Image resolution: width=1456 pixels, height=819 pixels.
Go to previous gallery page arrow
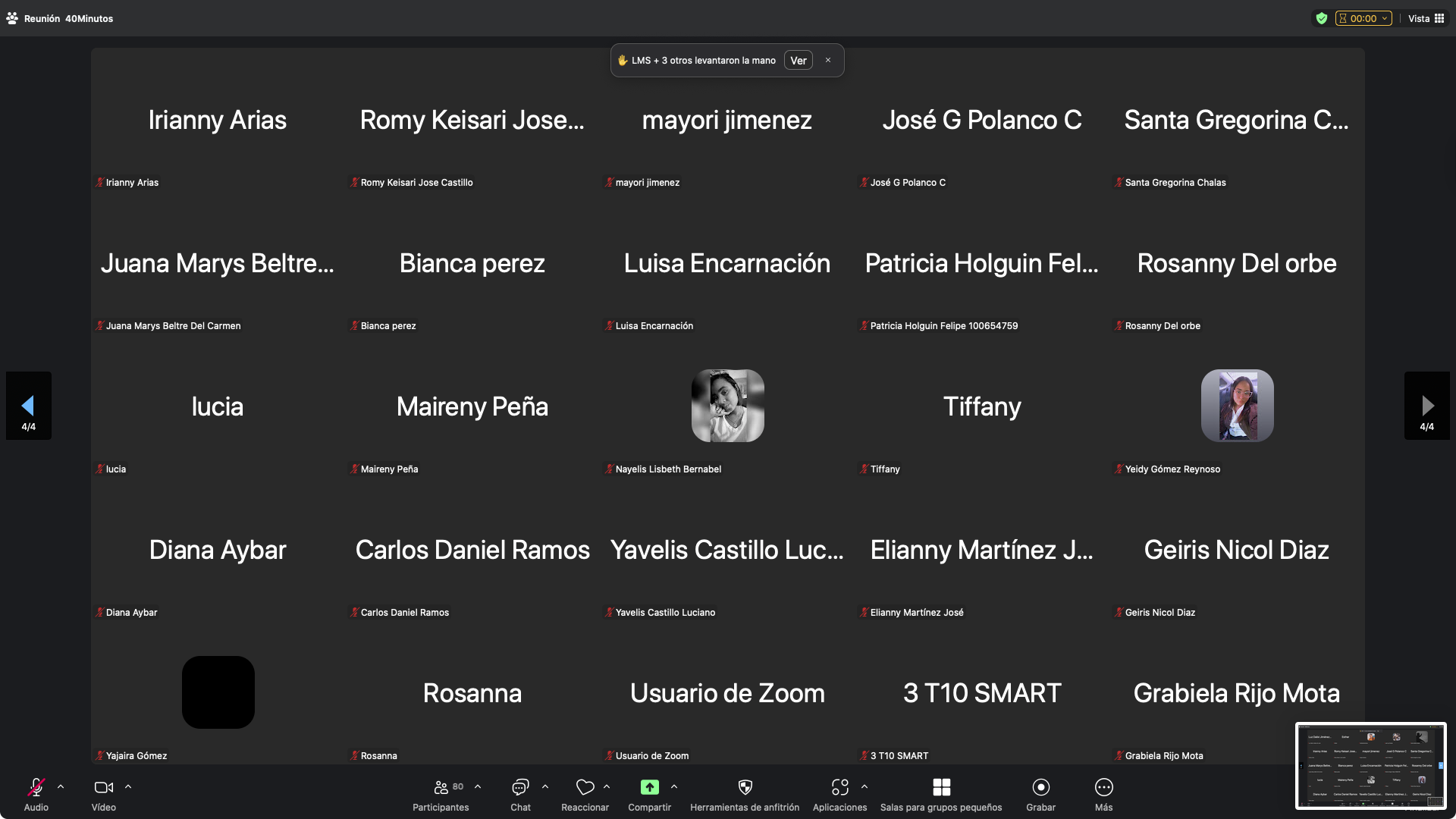click(28, 406)
